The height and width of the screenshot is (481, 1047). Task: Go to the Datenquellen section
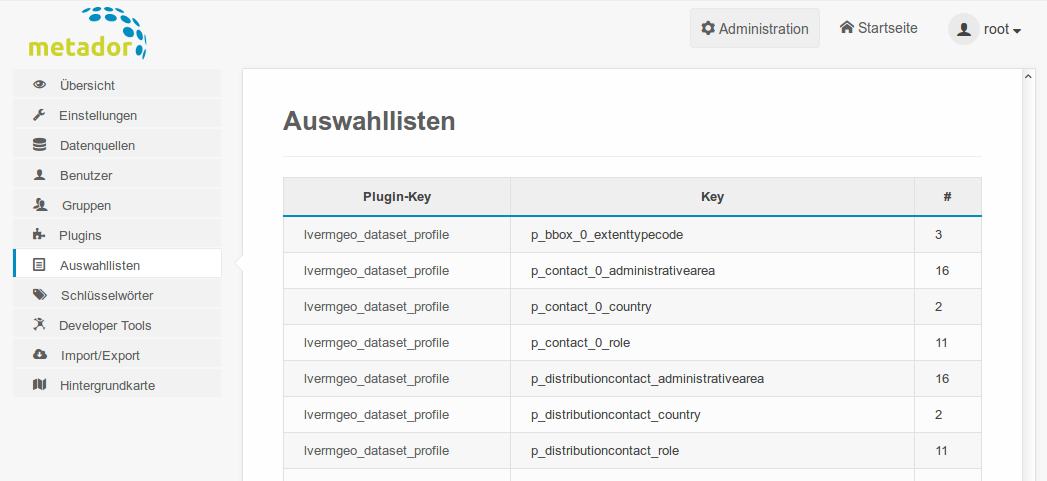pos(117,145)
